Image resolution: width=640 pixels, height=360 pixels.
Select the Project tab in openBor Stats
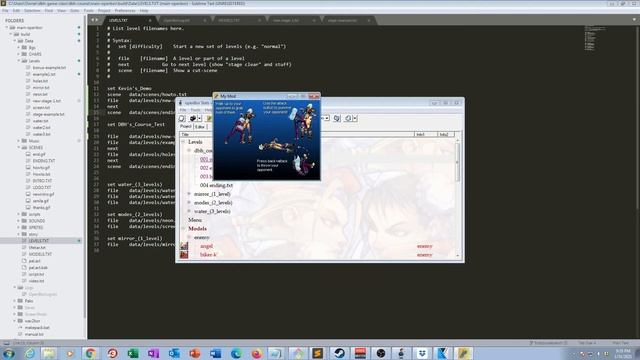186,127
